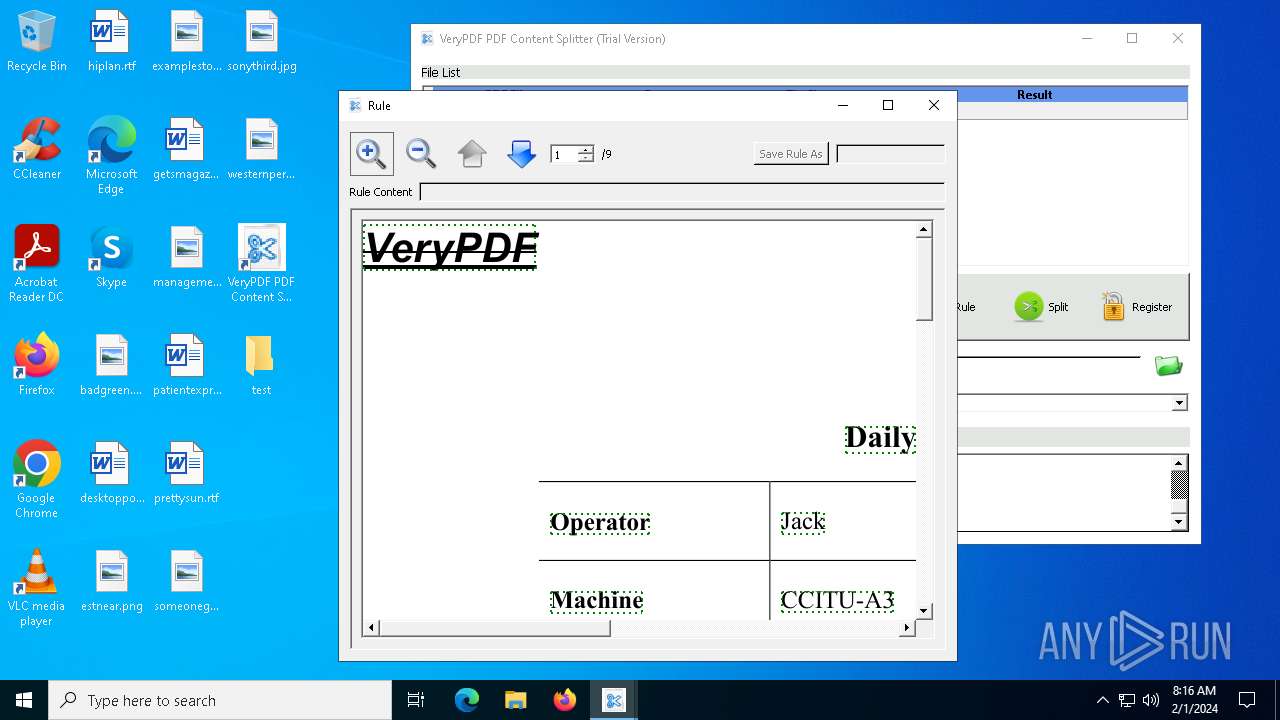Click the log box scrollbar down arrow
Image resolution: width=1280 pixels, height=720 pixels.
click(1179, 522)
